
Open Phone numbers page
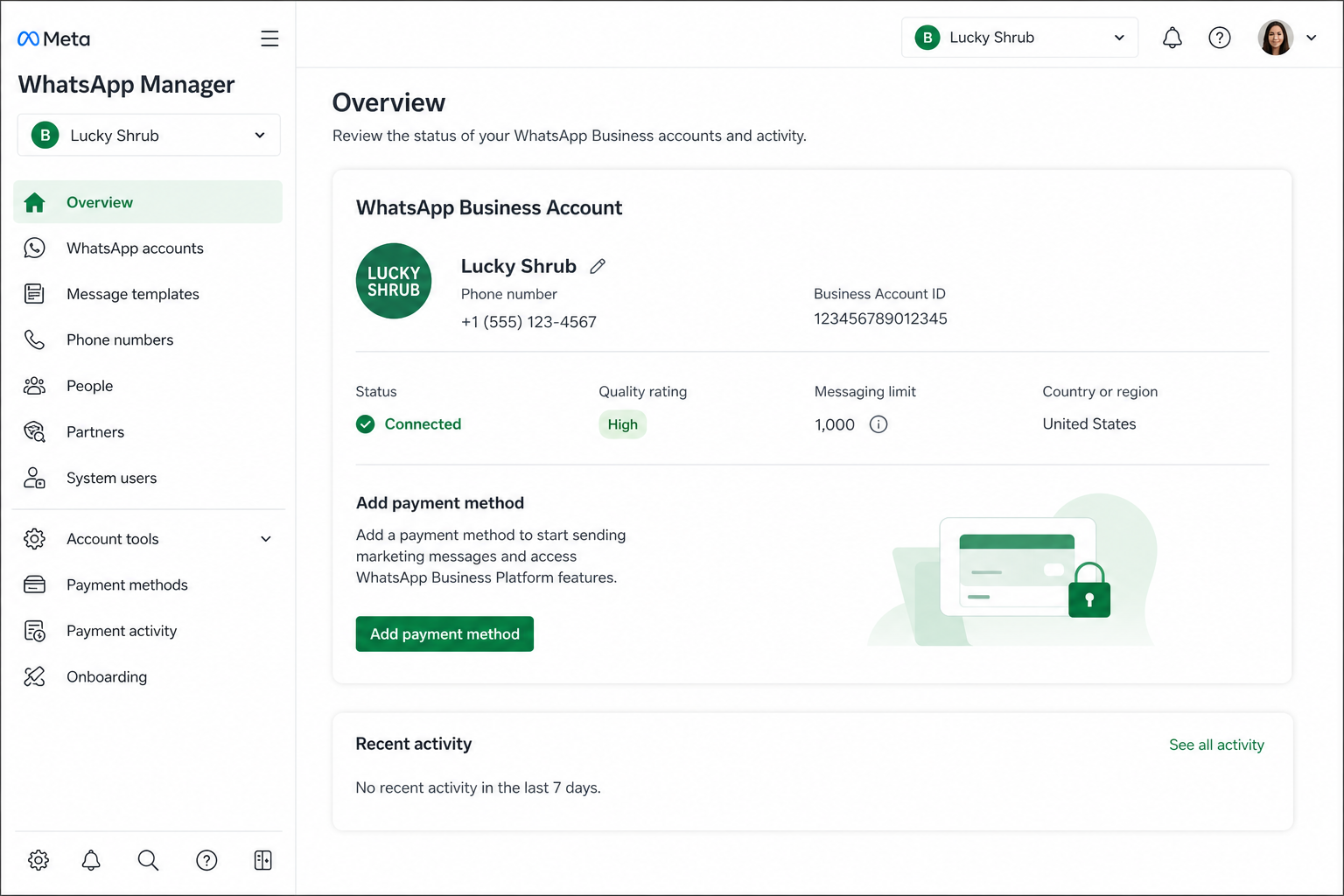(148, 339)
